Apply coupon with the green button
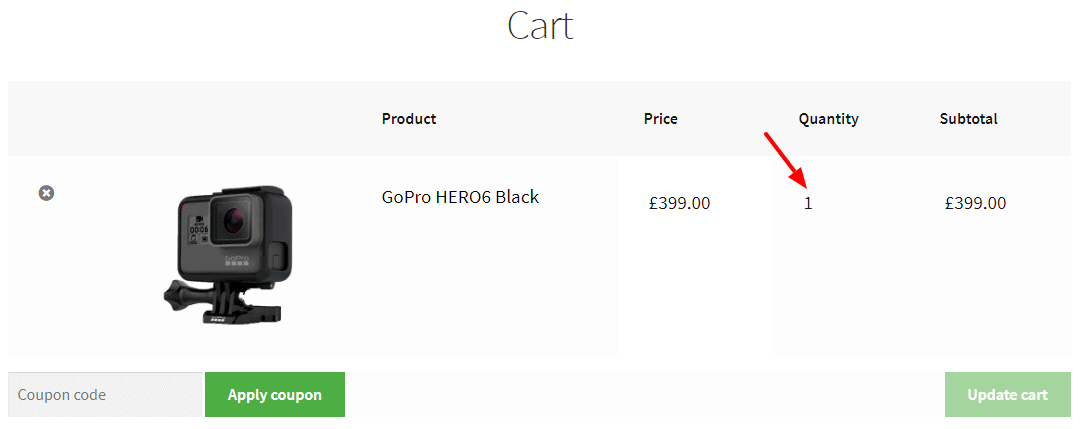Image resolution: width=1083 pixels, height=429 pixels. pos(275,394)
